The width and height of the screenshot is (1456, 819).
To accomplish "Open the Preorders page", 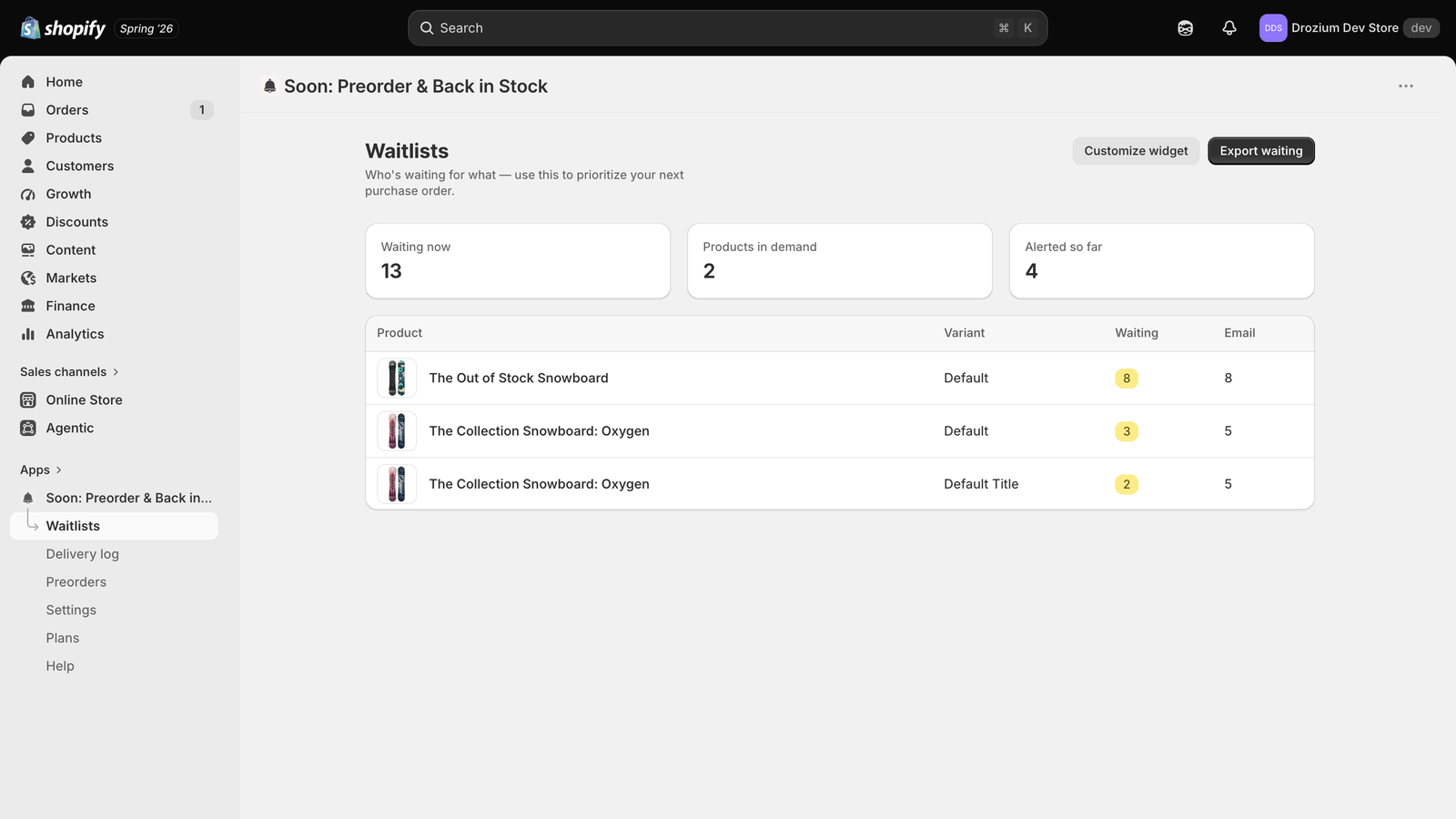I will 114,582.
